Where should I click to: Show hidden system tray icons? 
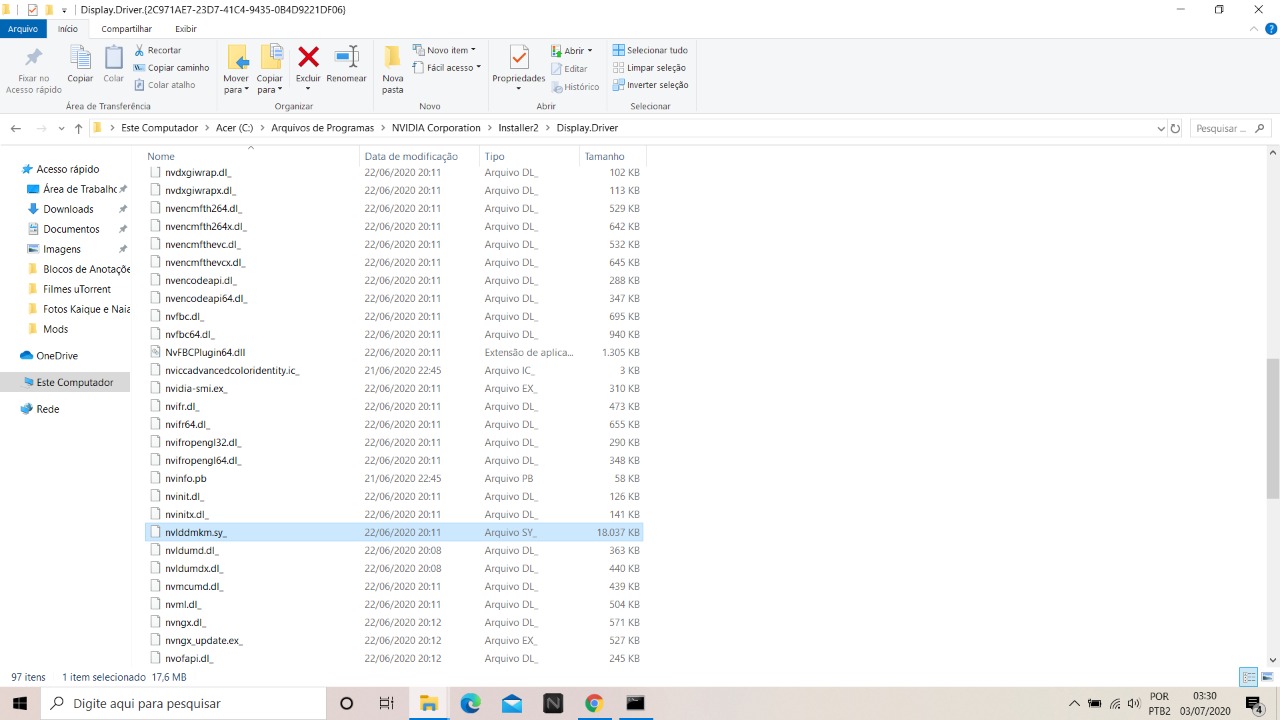click(x=1074, y=703)
